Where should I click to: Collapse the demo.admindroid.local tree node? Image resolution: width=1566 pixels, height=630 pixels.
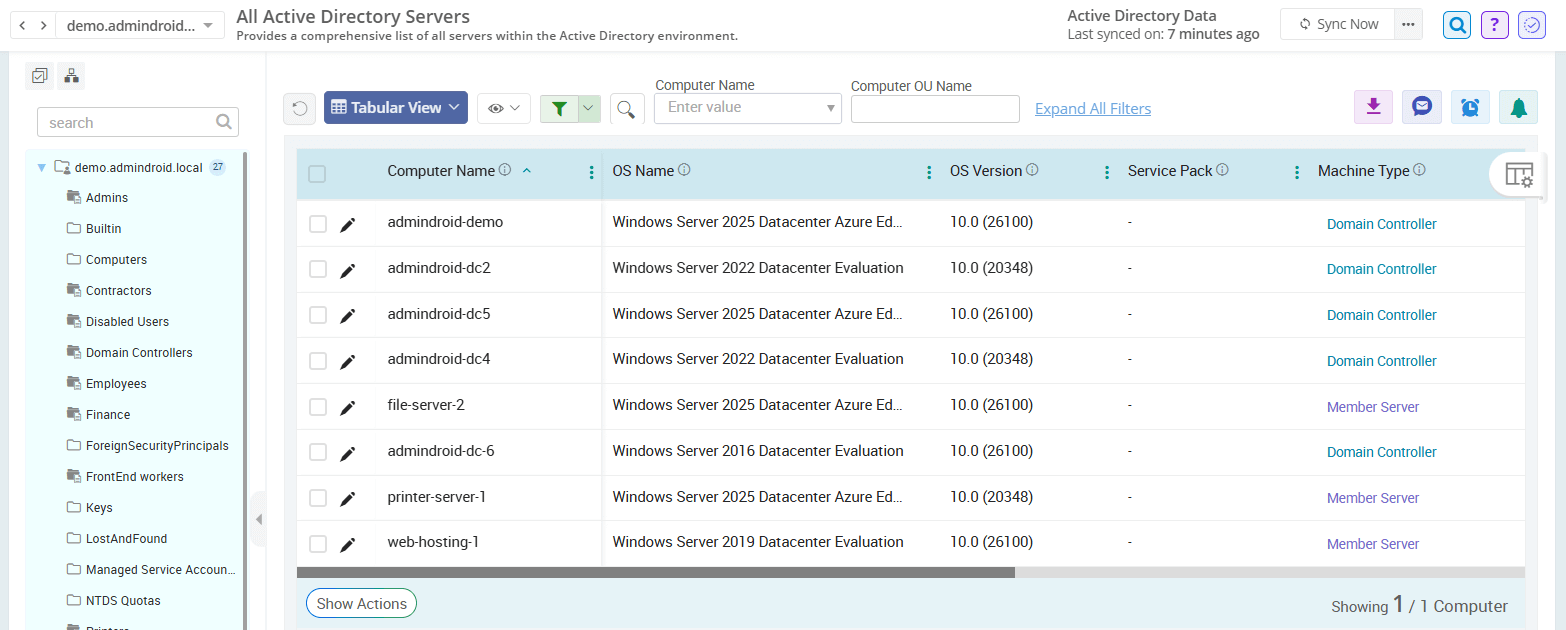click(x=40, y=167)
